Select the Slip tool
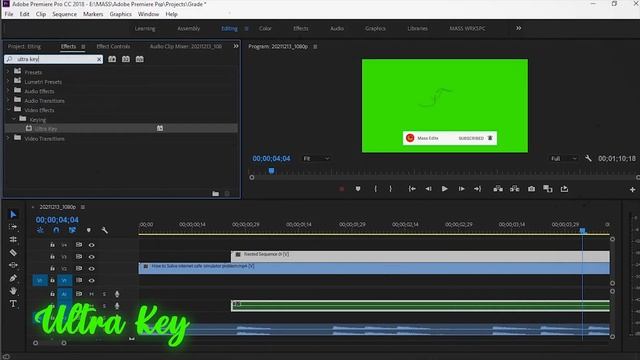The height and width of the screenshot is (360, 640). [13, 265]
